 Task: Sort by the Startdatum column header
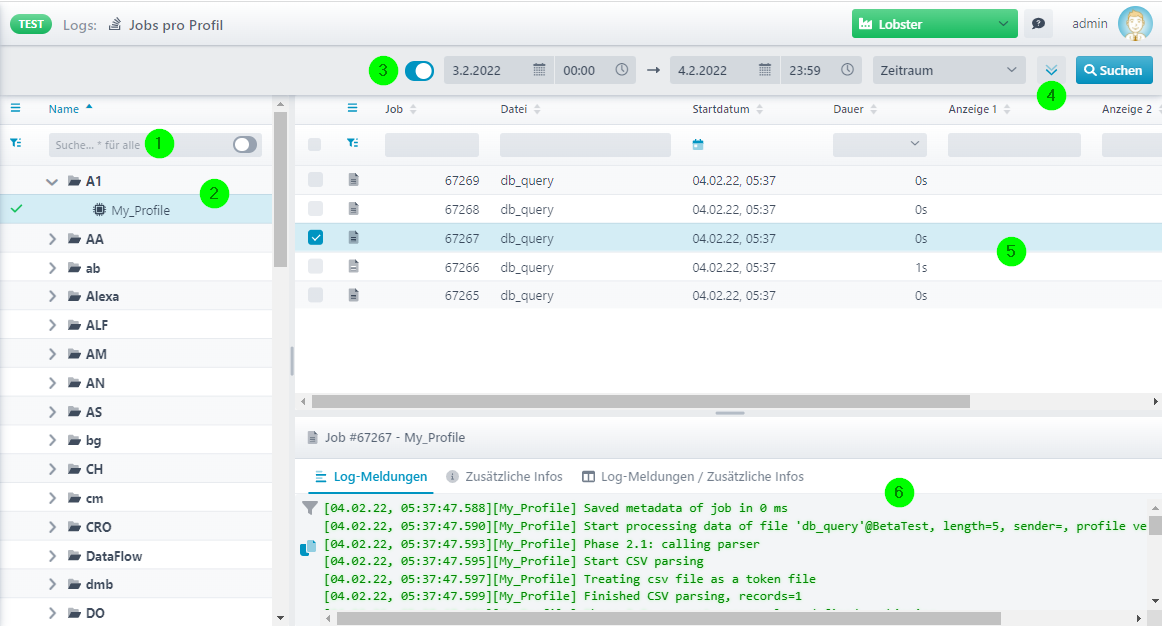click(x=729, y=109)
